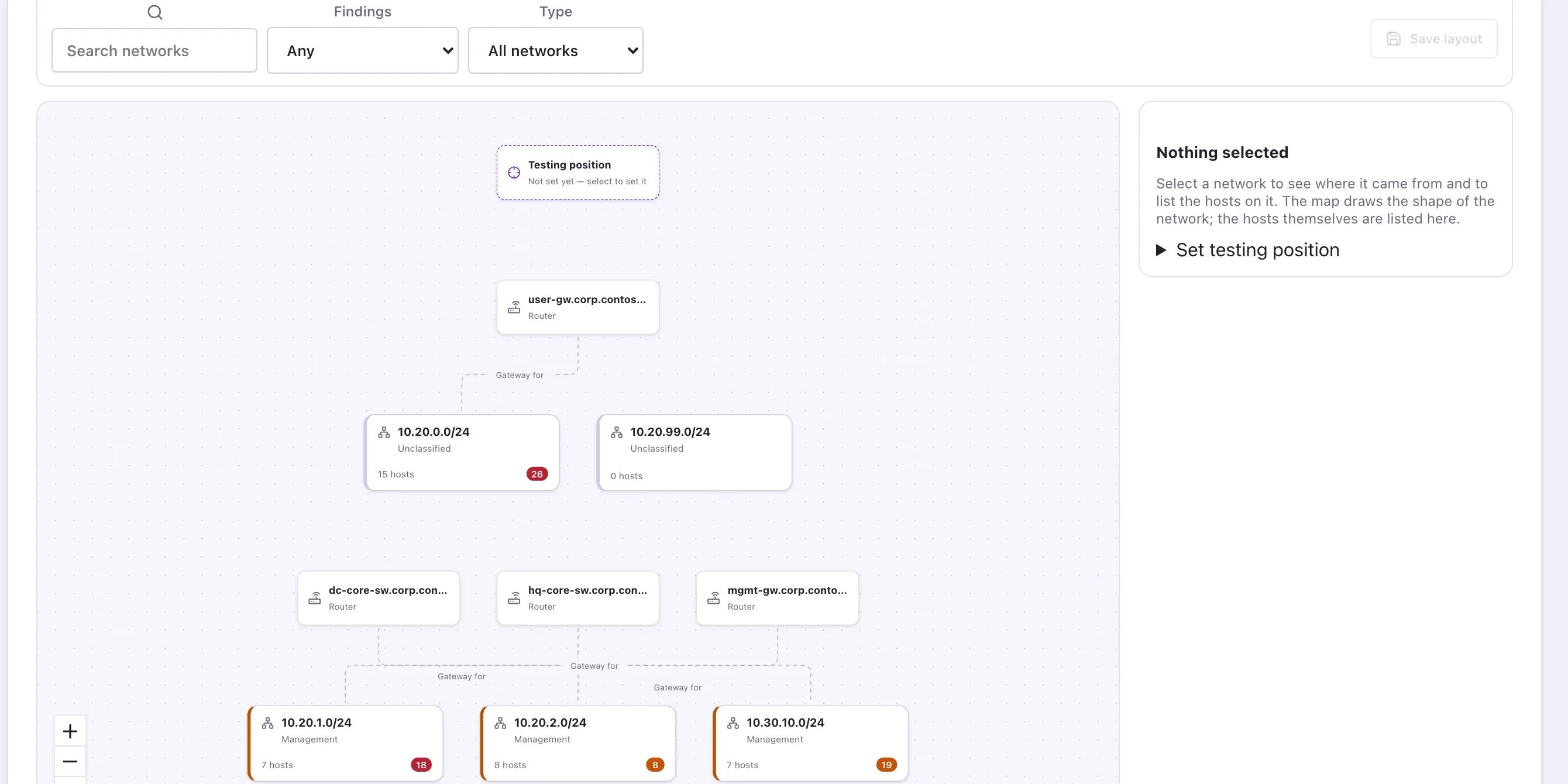Expand the Set testing position disclosure
This screenshot has height=784, width=1568.
click(x=1247, y=250)
